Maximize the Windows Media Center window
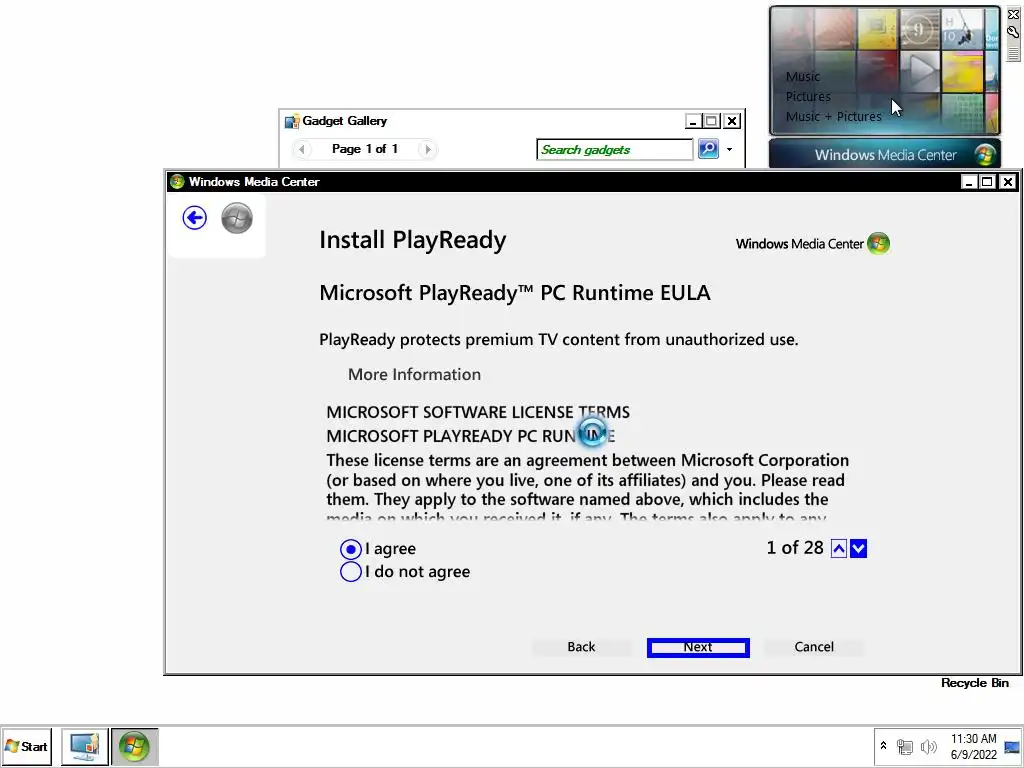1024x768 pixels. 987,182
